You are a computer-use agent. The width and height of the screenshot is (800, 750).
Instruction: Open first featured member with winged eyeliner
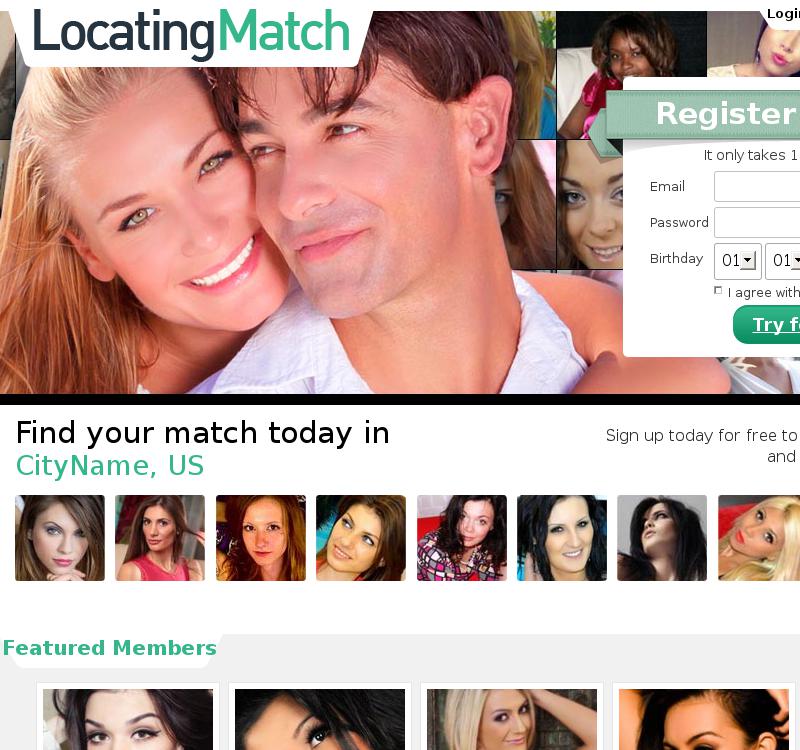(x=128, y=719)
